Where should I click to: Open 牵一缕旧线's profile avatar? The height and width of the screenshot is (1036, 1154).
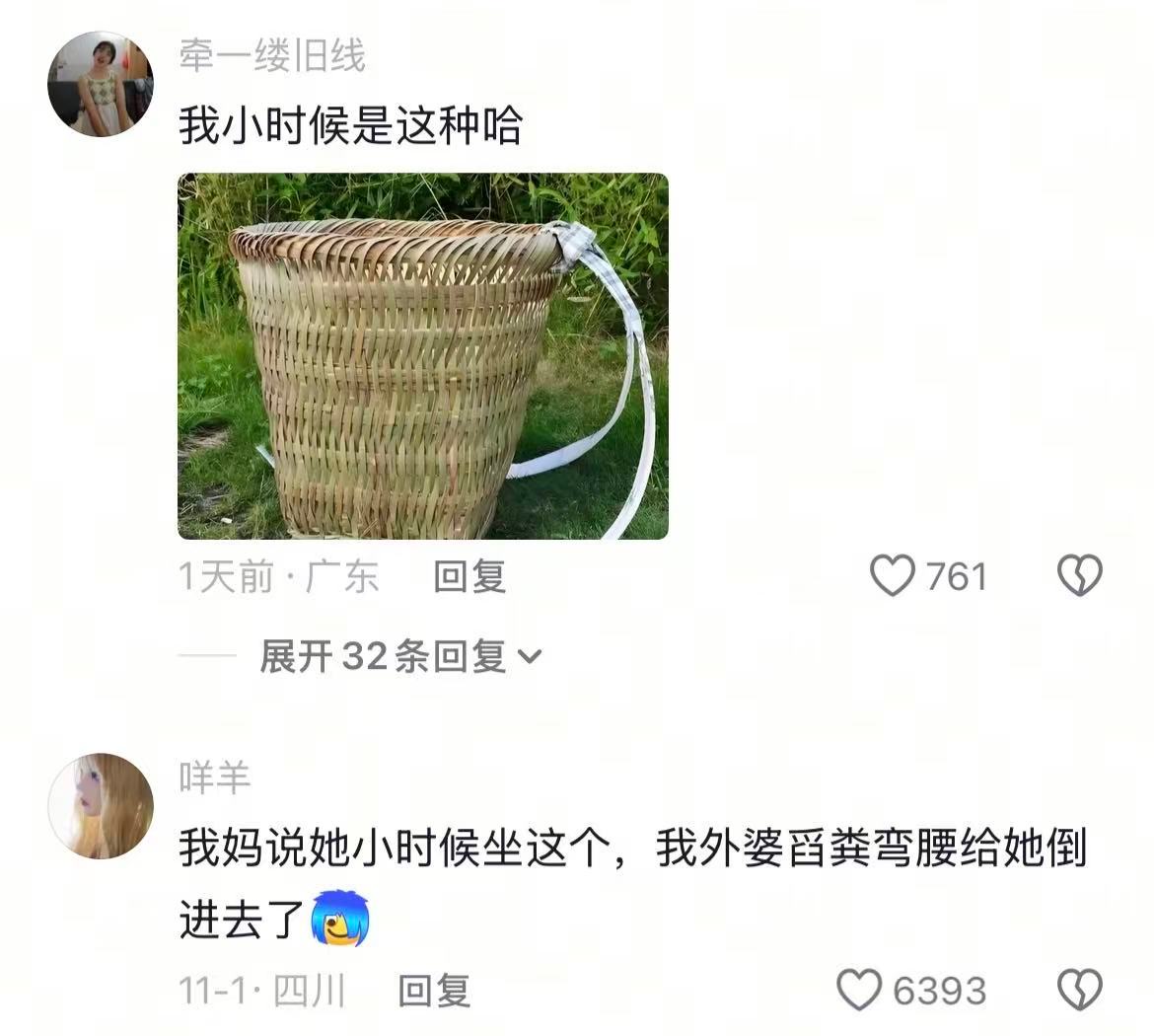pyautogui.click(x=101, y=84)
